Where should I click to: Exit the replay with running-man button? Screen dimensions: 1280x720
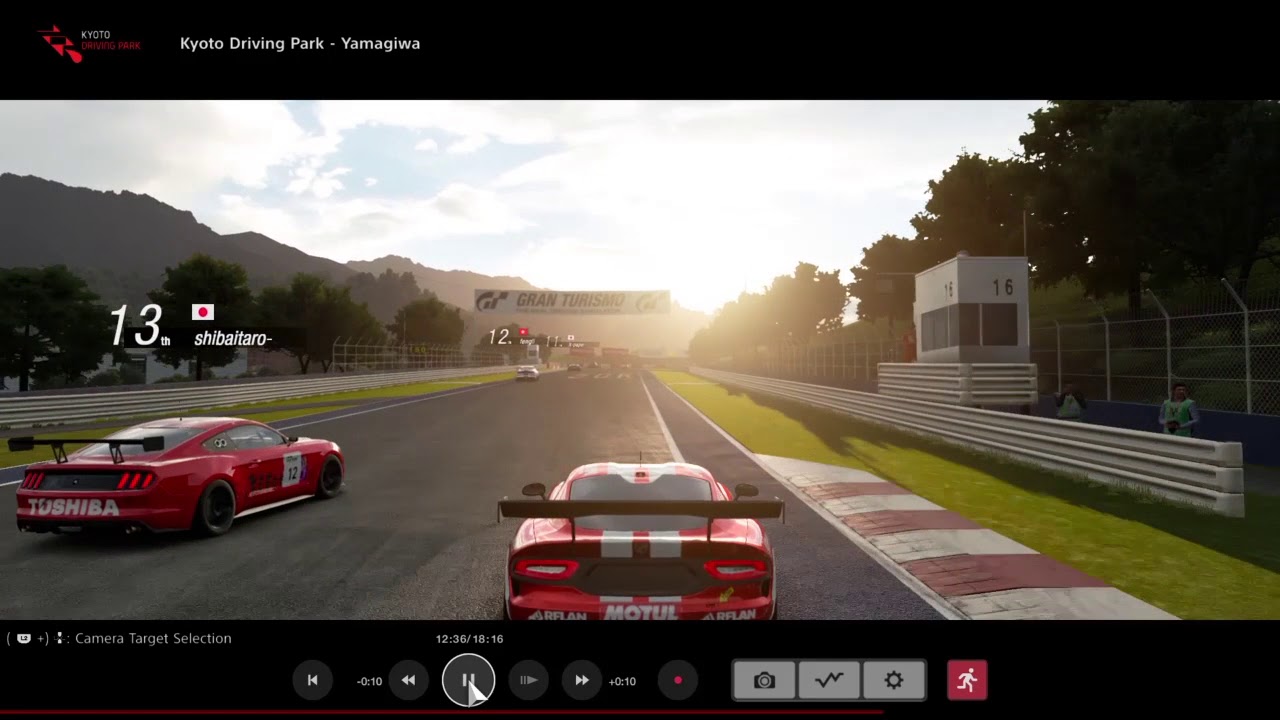pyautogui.click(x=967, y=680)
